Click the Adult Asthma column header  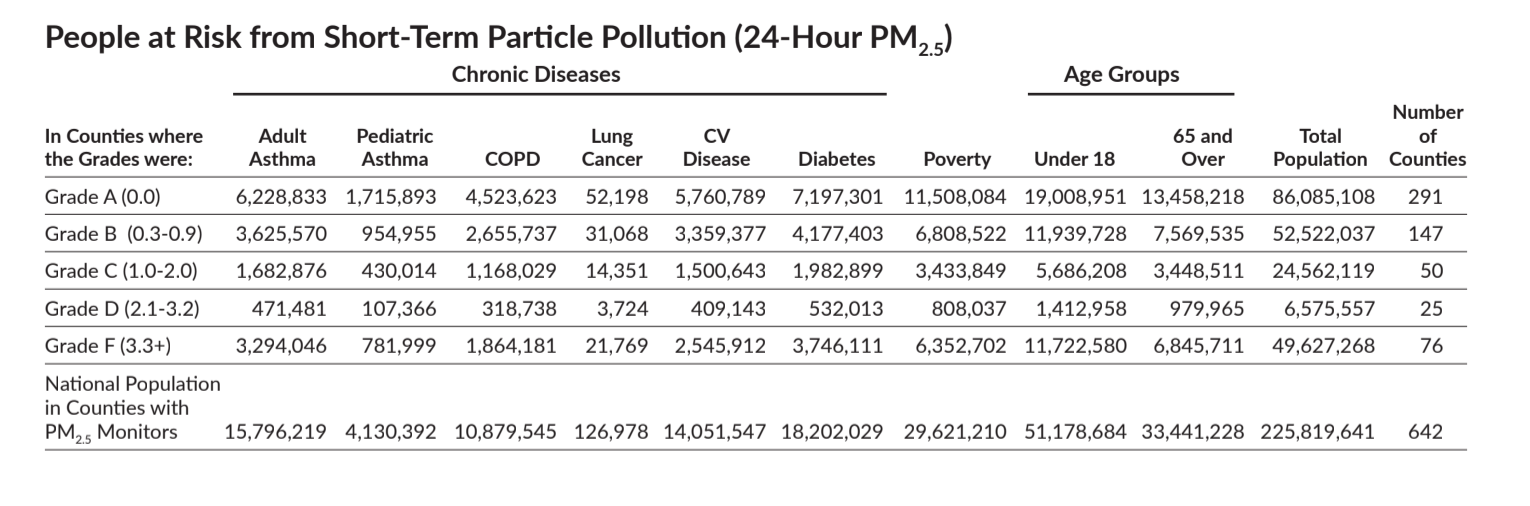pos(282,147)
